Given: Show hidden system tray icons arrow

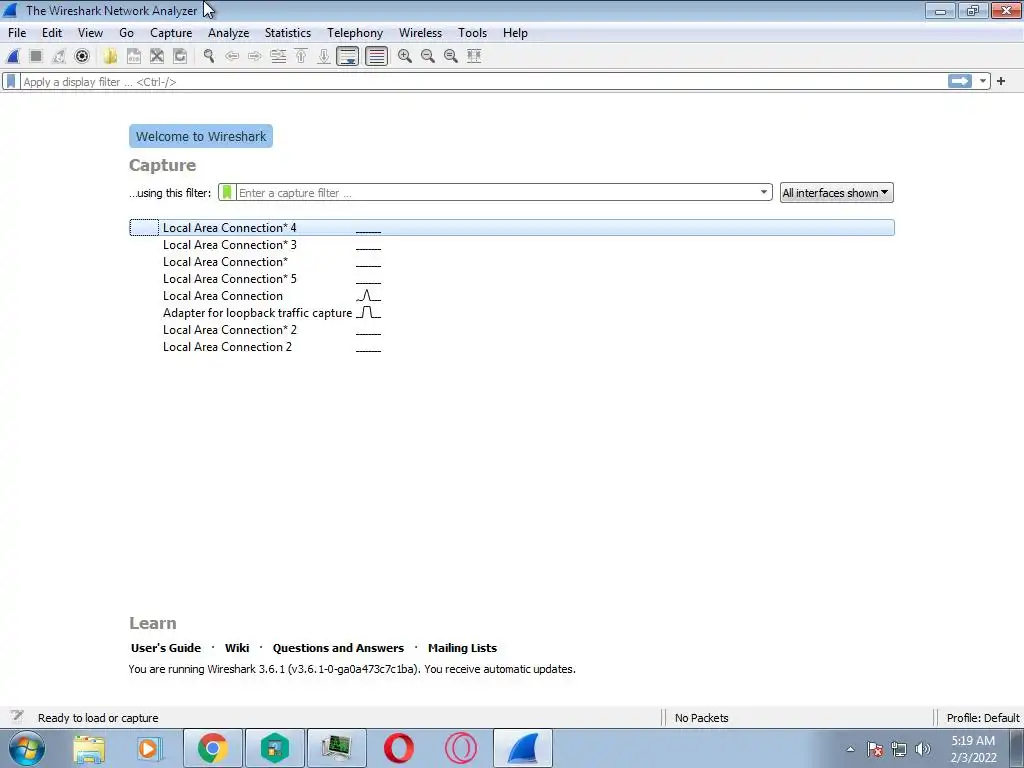Looking at the screenshot, I should (x=850, y=749).
